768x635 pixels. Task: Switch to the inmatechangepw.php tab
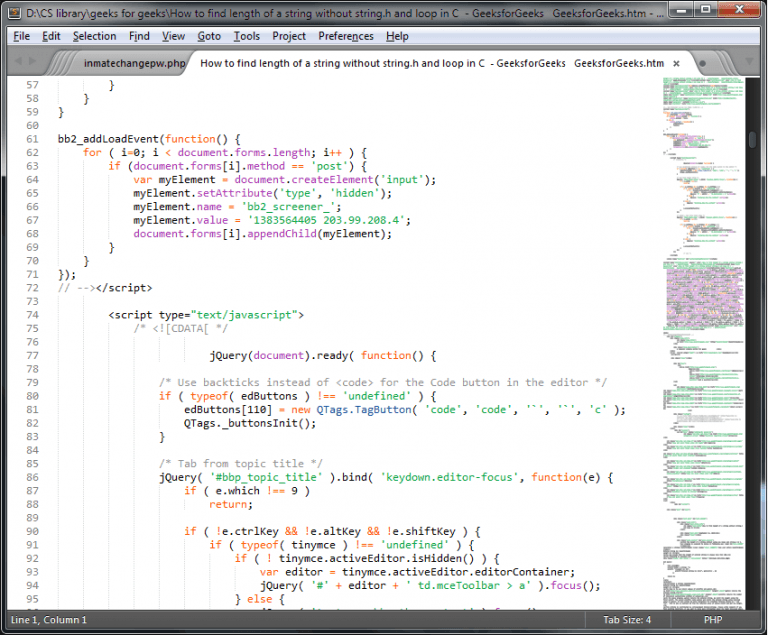click(134, 63)
